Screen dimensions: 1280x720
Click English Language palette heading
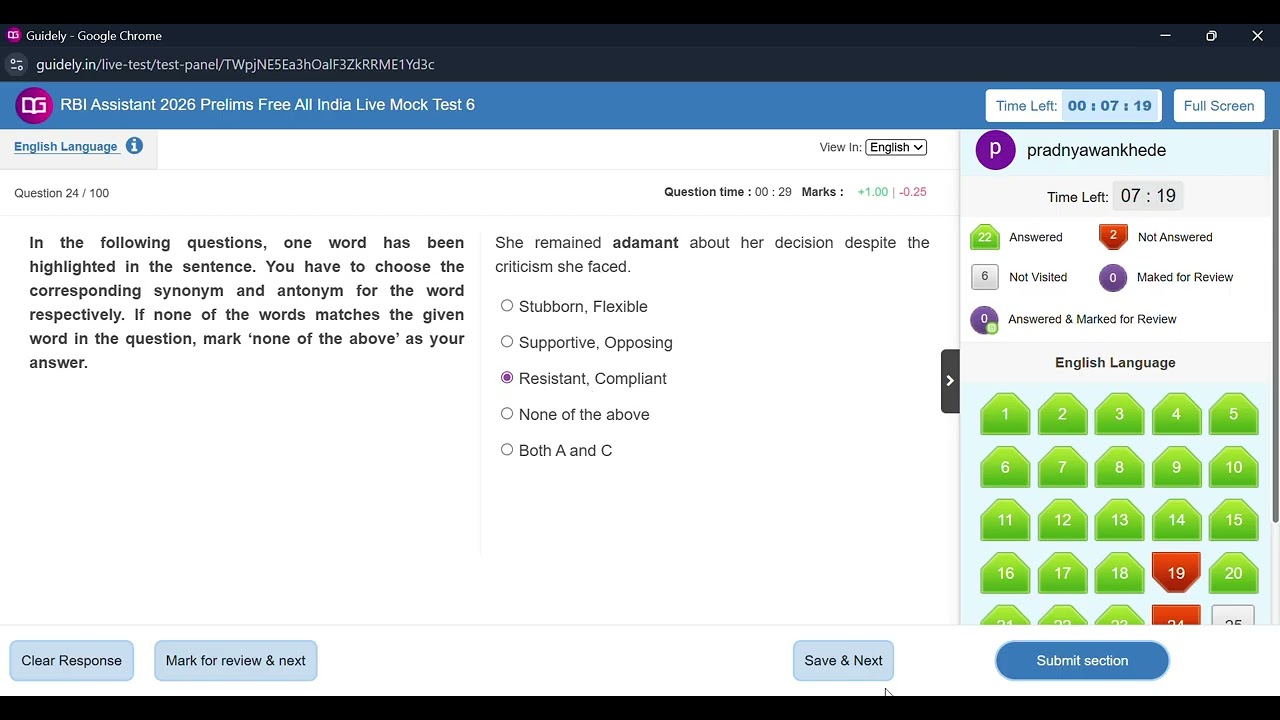click(x=1115, y=363)
